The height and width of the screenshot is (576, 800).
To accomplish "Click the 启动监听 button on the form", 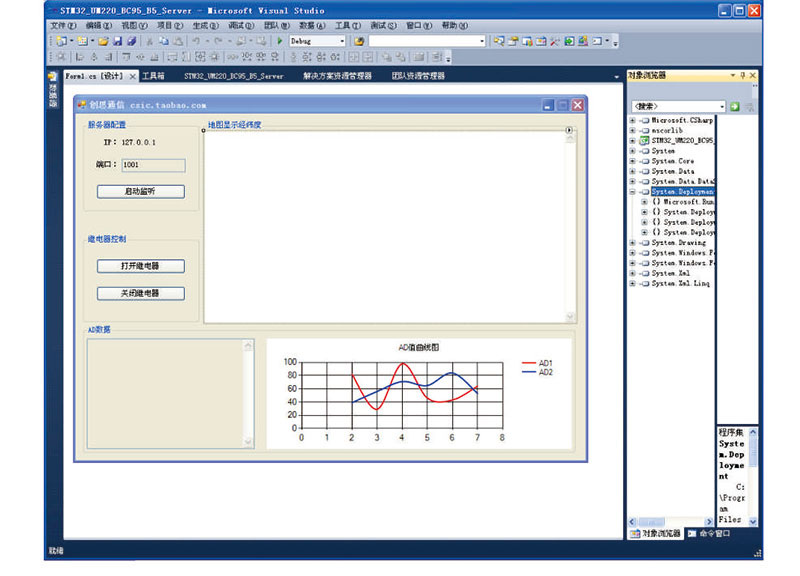I will [141, 191].
